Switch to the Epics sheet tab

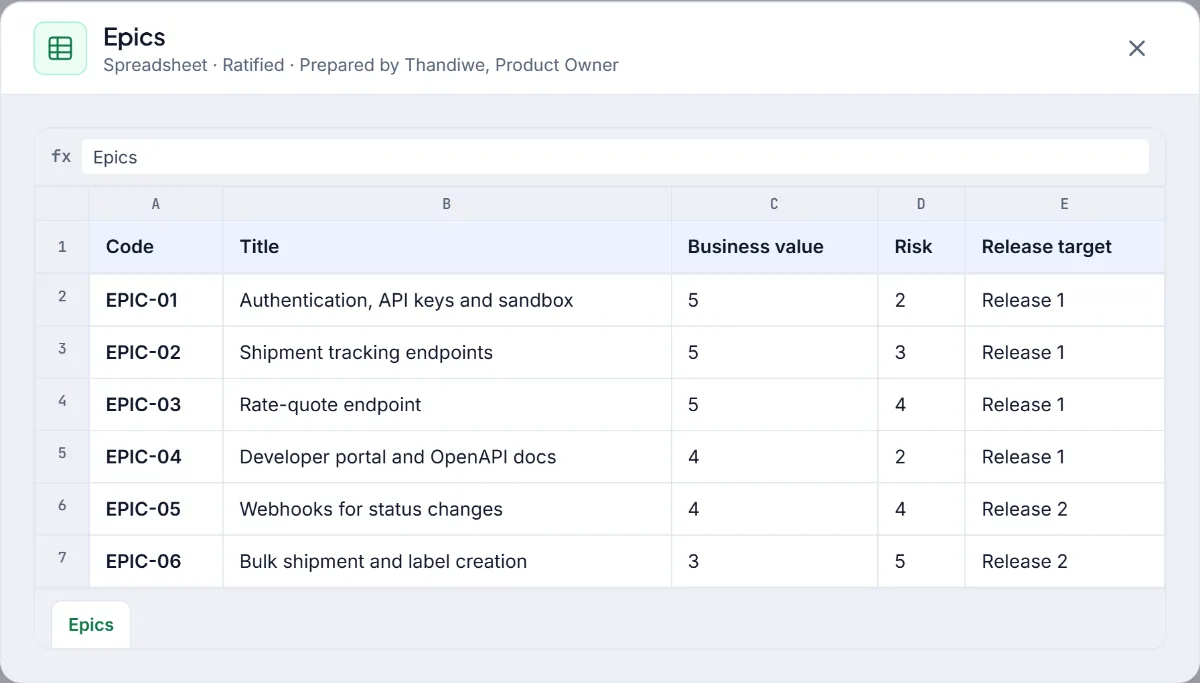(x=91, y=625)
